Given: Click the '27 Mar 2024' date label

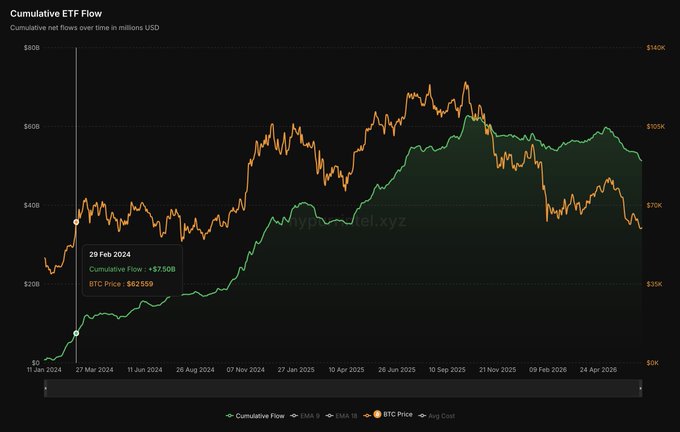Looking at the screenshot, I should click(95, 370).
